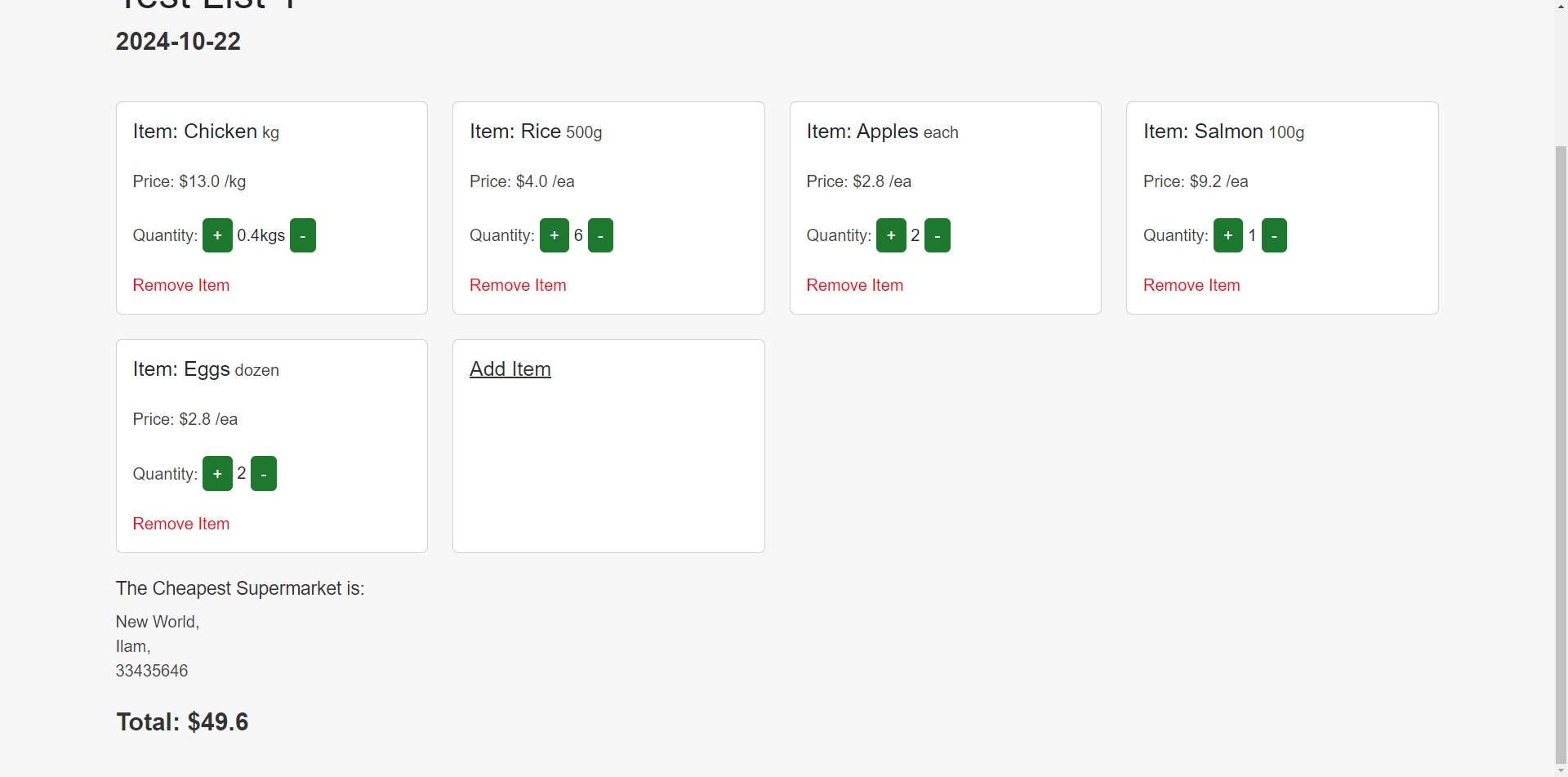
Task: Open the Add Item link
Action: 510,369
